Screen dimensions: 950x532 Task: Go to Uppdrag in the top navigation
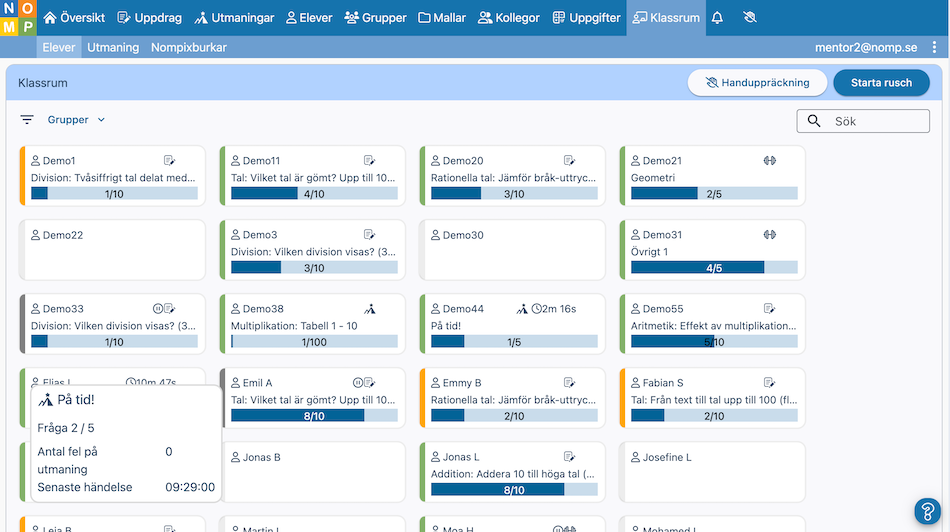[x=150, y=18]
